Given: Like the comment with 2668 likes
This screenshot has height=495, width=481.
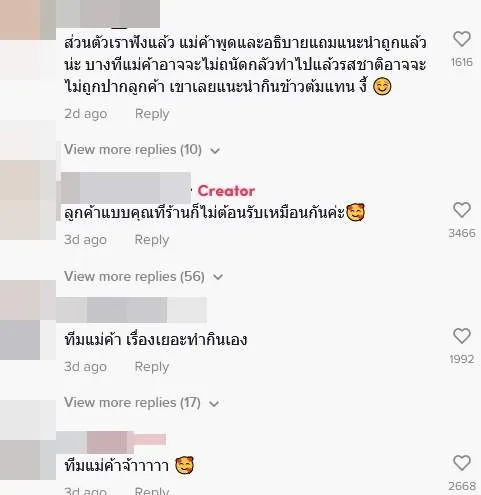Looking at the screenshot, I should (462, 463).
